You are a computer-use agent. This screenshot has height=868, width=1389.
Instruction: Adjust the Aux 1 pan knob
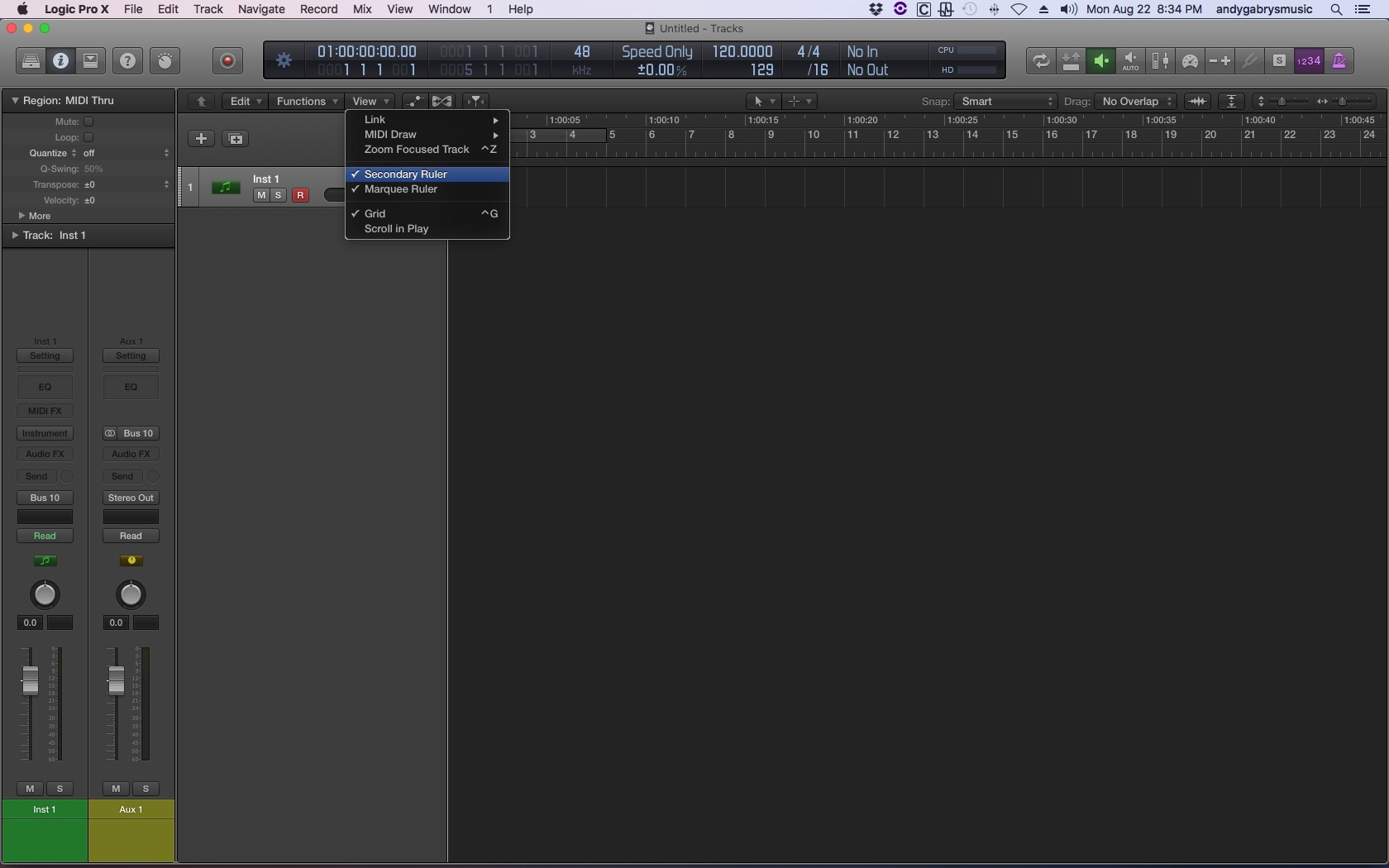131,594
